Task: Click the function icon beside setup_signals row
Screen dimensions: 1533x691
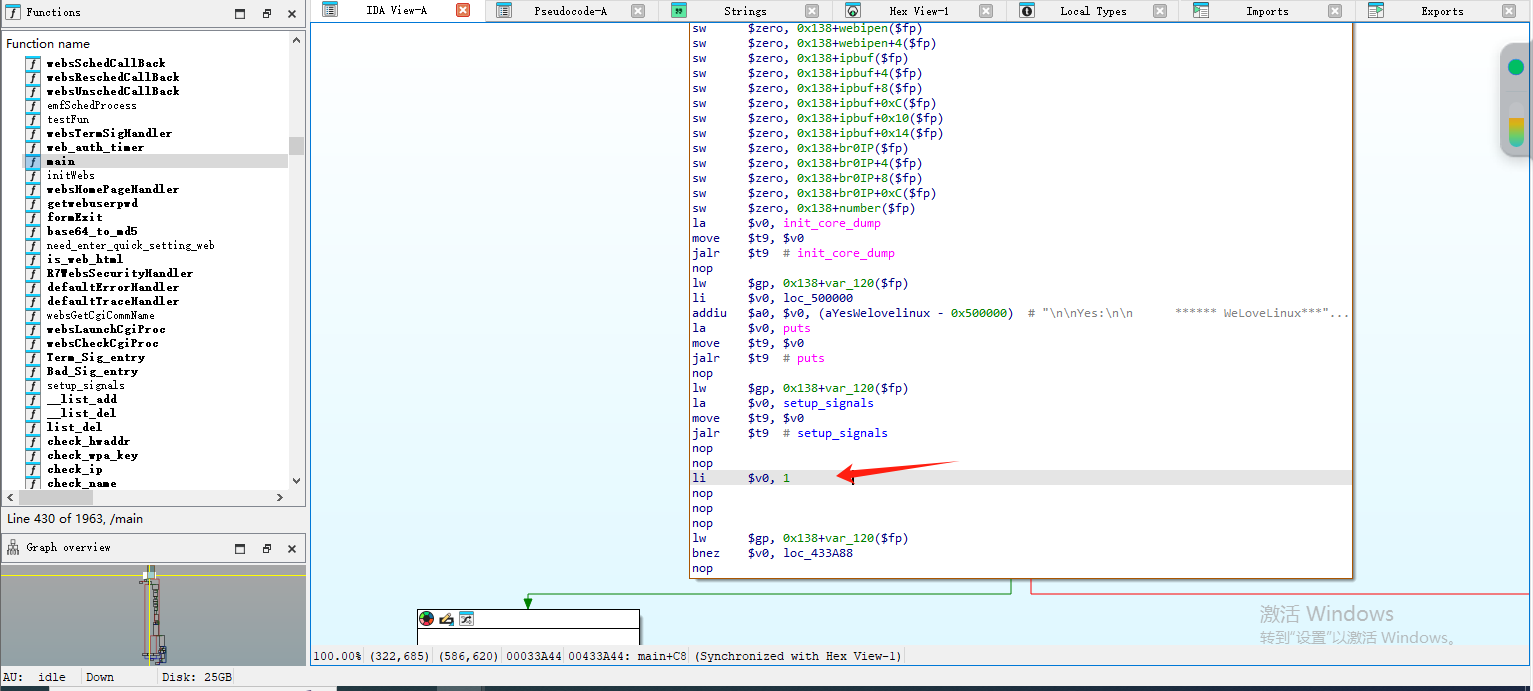Action: [33, 385]
